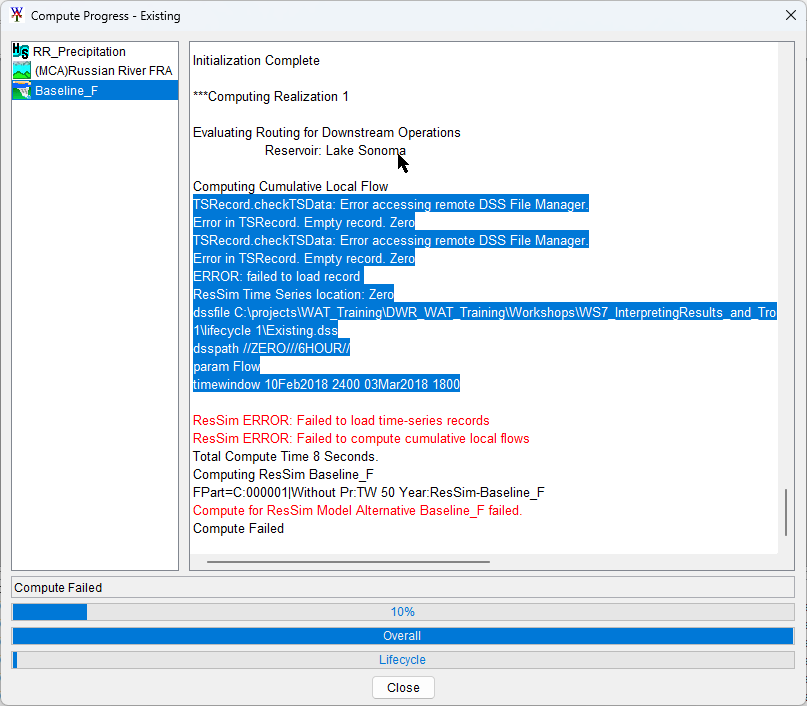Click the Lifecycle progress bar
This screenshot has width=807, height=706.
(x=402, y=660)
